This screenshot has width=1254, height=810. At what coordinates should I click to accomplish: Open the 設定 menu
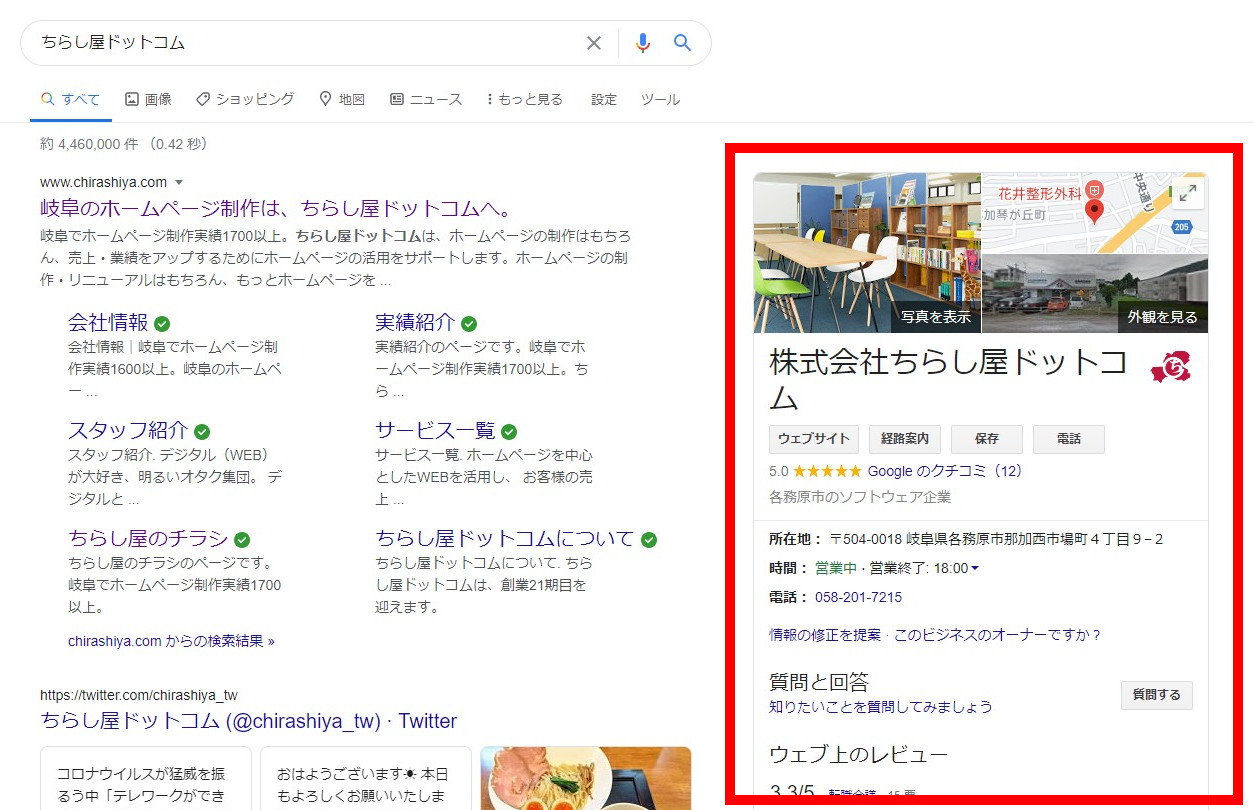[604, 99]
